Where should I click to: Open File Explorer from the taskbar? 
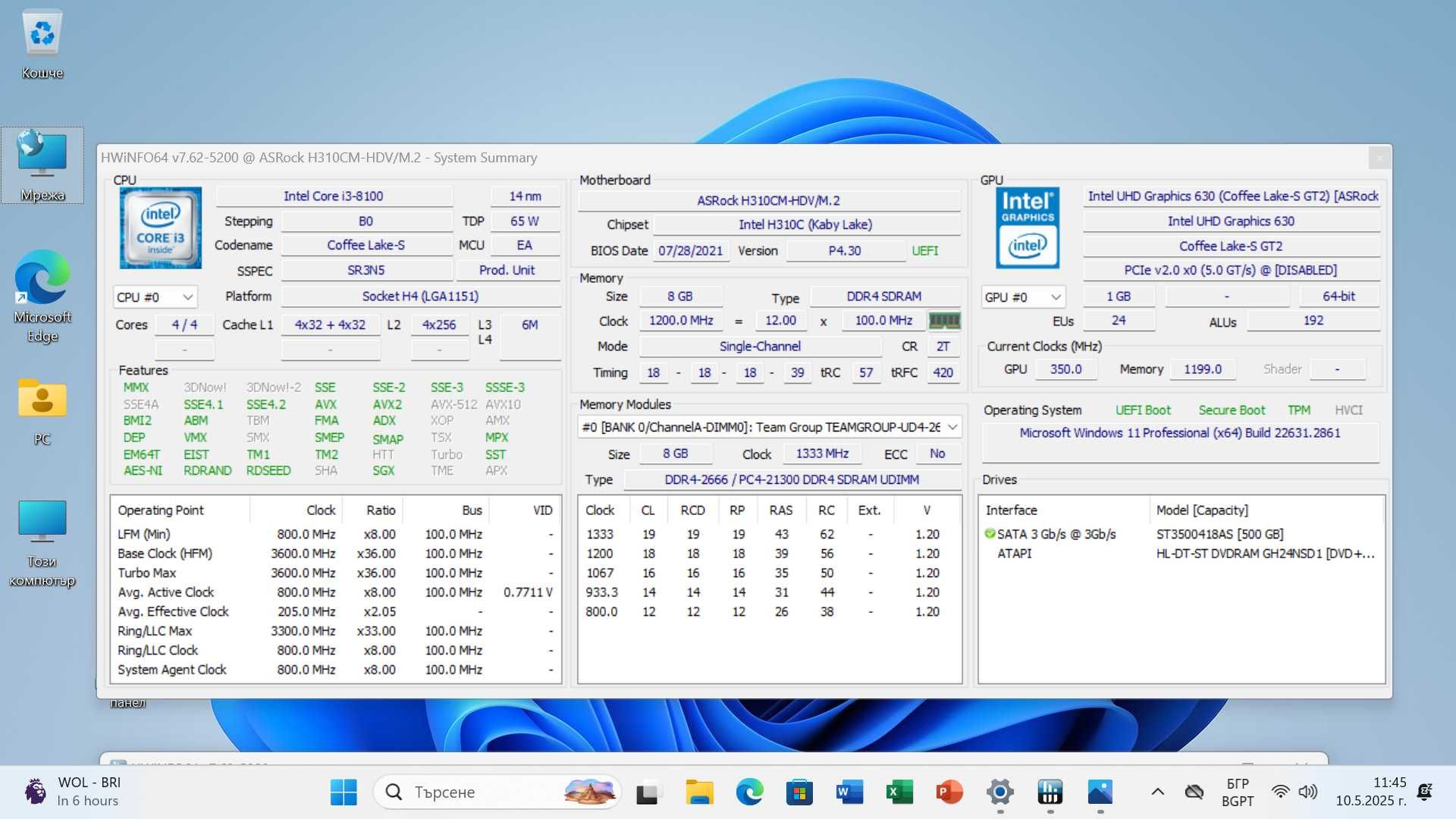point(699,792)
